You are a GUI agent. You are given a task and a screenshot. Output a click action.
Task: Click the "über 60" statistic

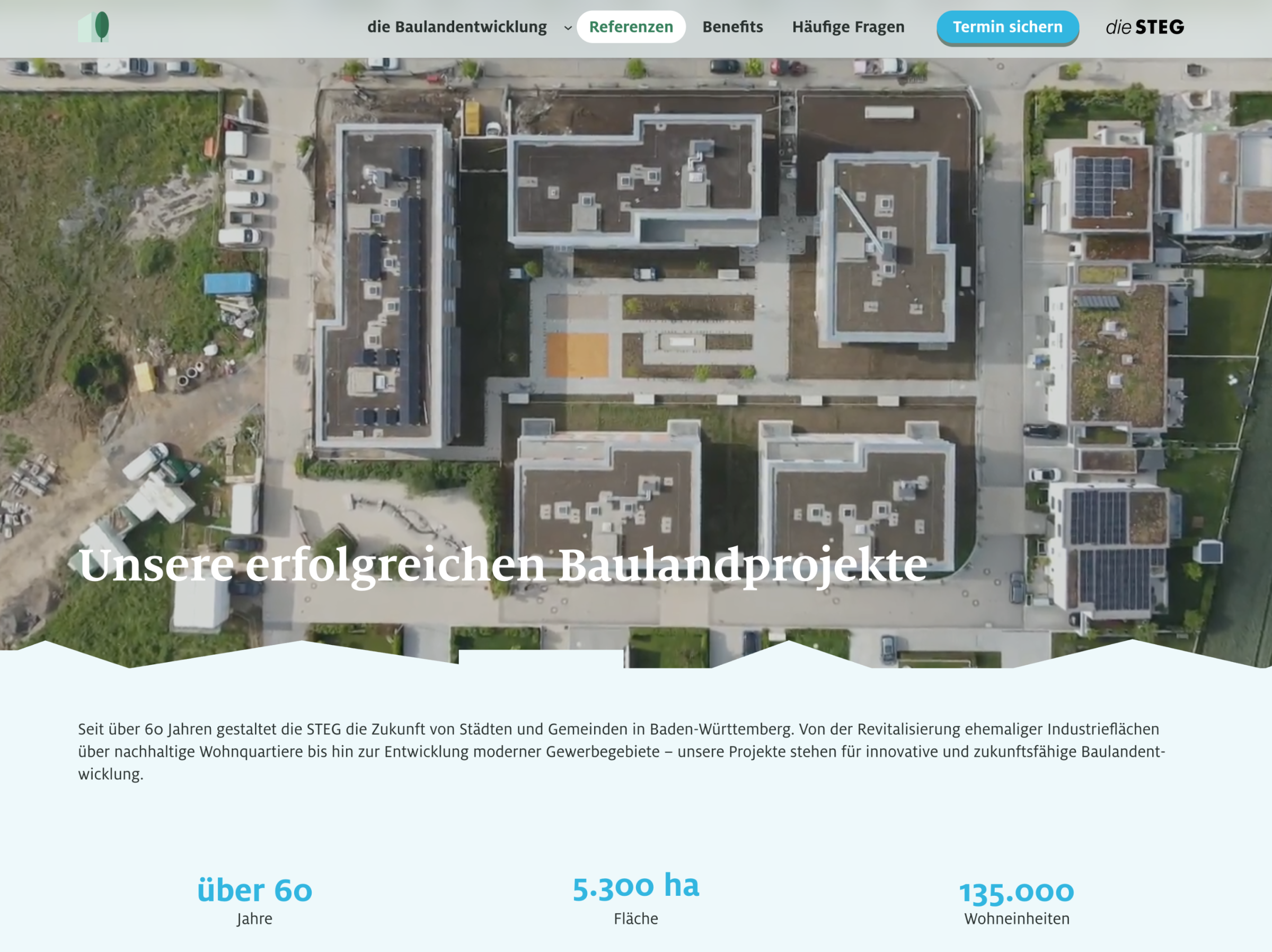(254, 889)
